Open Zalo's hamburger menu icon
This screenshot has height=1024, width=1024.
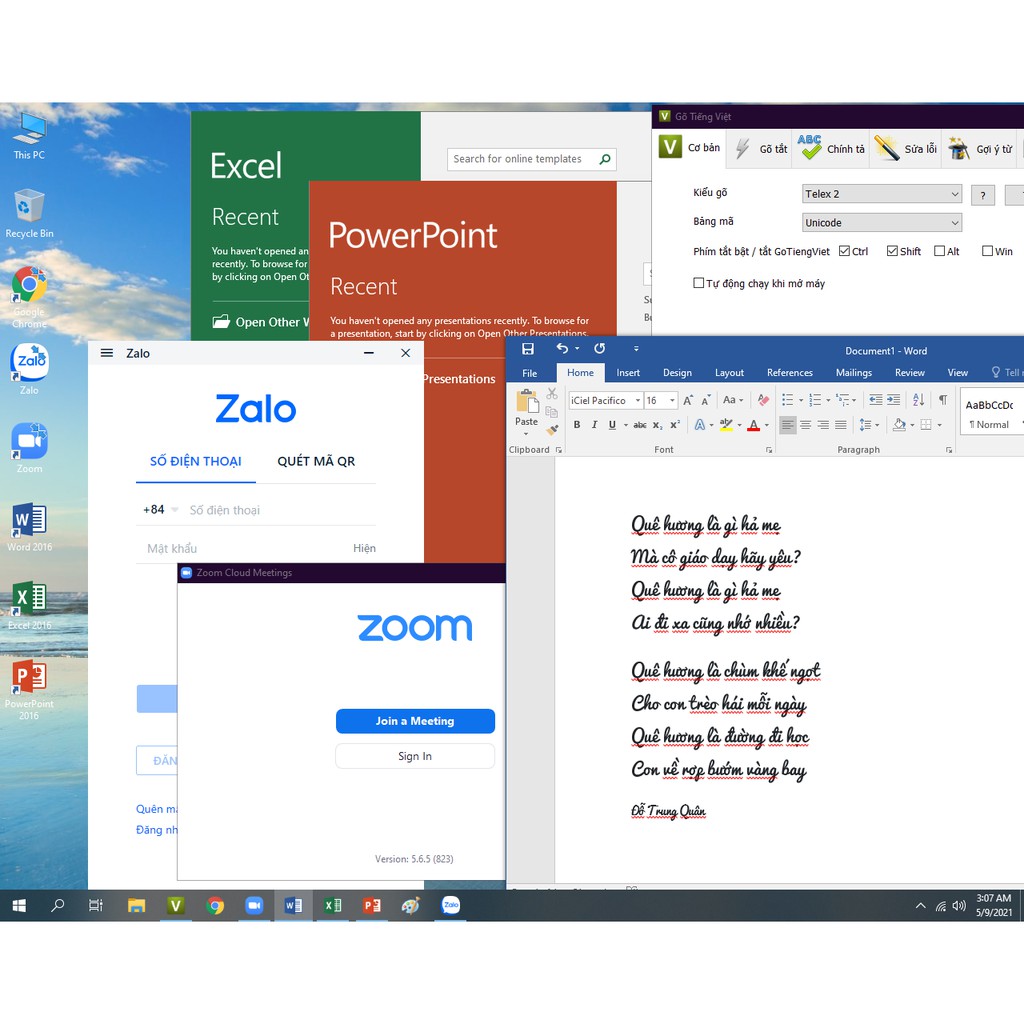107,353
